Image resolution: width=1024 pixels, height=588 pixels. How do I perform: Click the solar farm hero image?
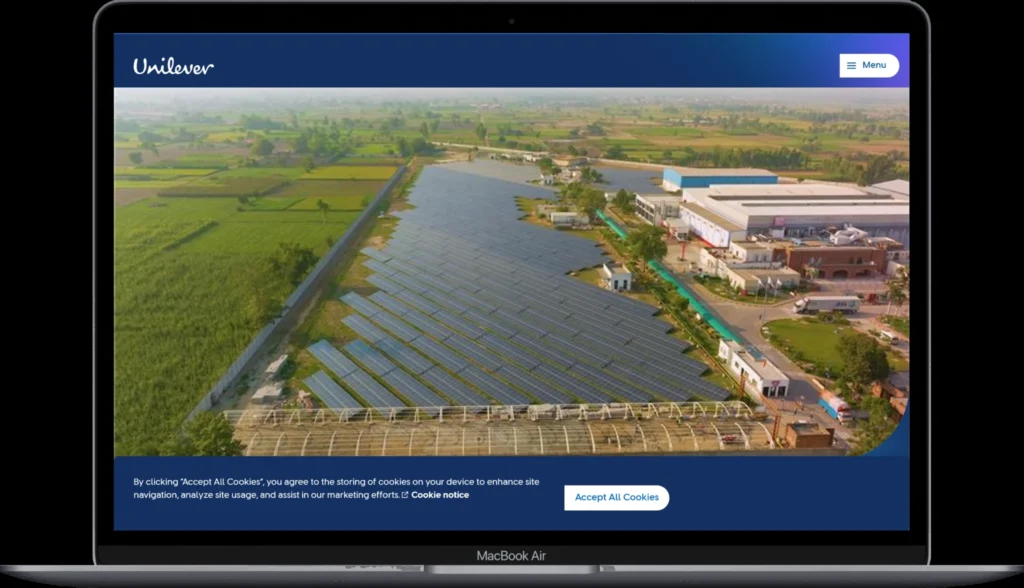(511, 272)
